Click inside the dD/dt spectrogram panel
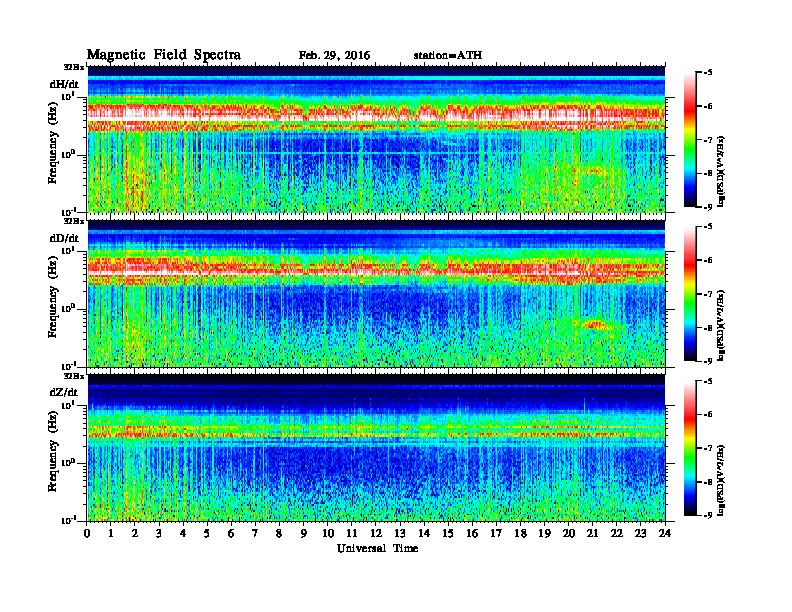Image resolution: width=792 pixels, height=612 pixels. (376, 293)
